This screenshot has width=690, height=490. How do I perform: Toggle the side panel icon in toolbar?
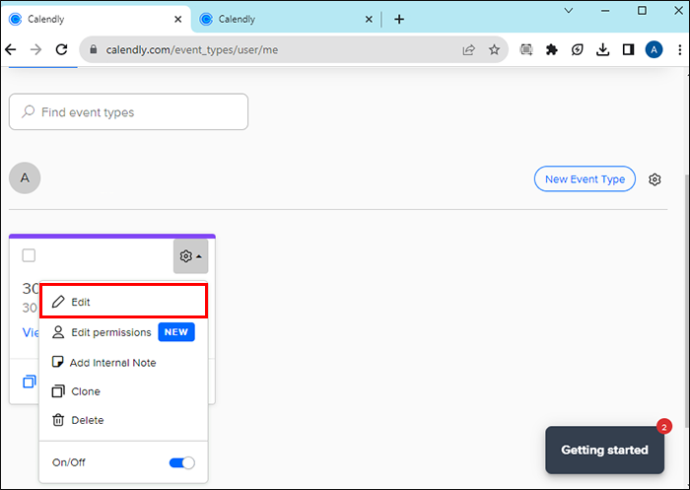tap(628, 50)
